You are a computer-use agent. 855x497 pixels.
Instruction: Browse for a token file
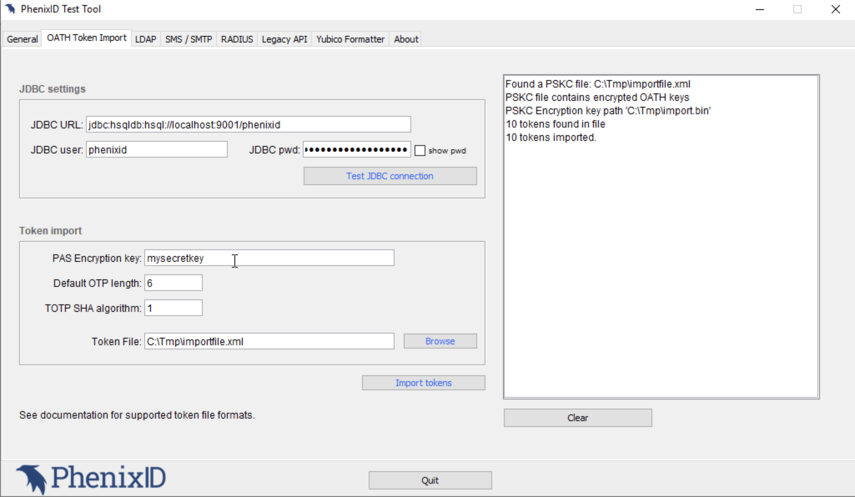tap(440, 341)
